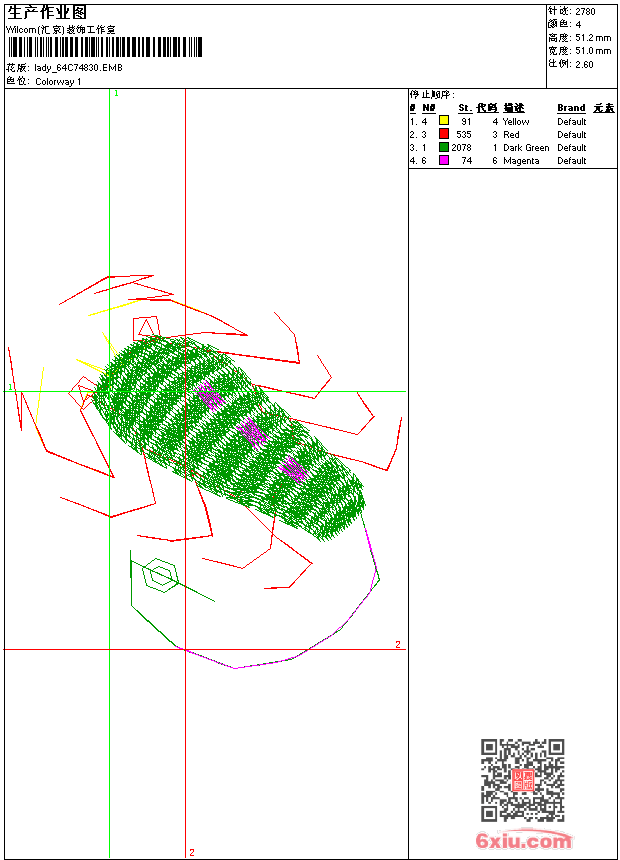The image size is (620, 860).
Task: Click the 生产作业图 page title
Action: click(x=47, y=13)
